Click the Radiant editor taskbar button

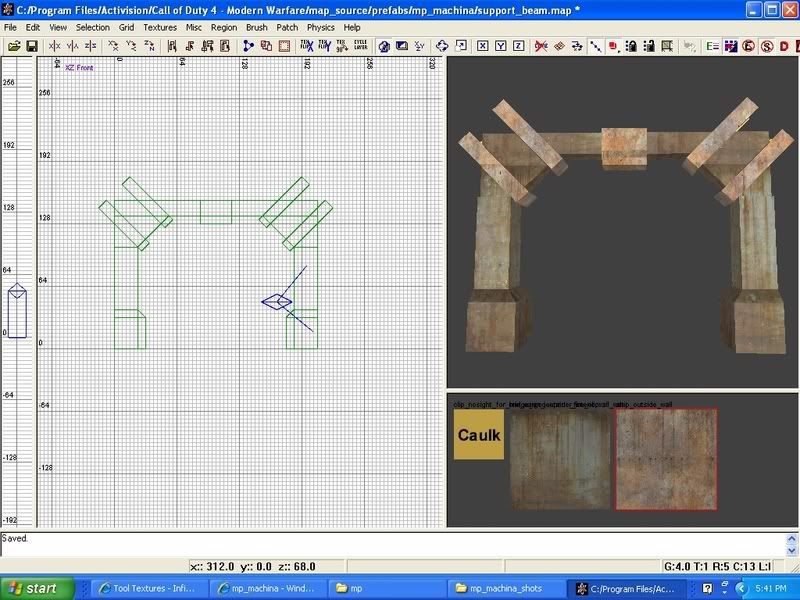pos(626,588)
